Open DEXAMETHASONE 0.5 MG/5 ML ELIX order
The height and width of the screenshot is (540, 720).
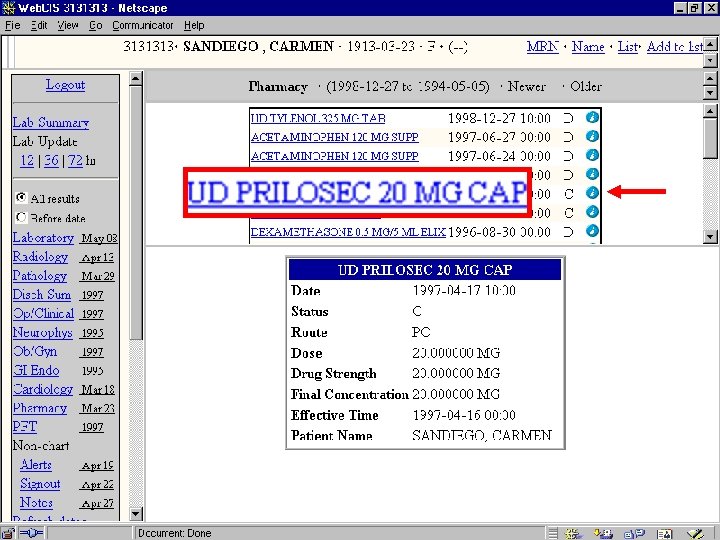(x=348, y=231)
